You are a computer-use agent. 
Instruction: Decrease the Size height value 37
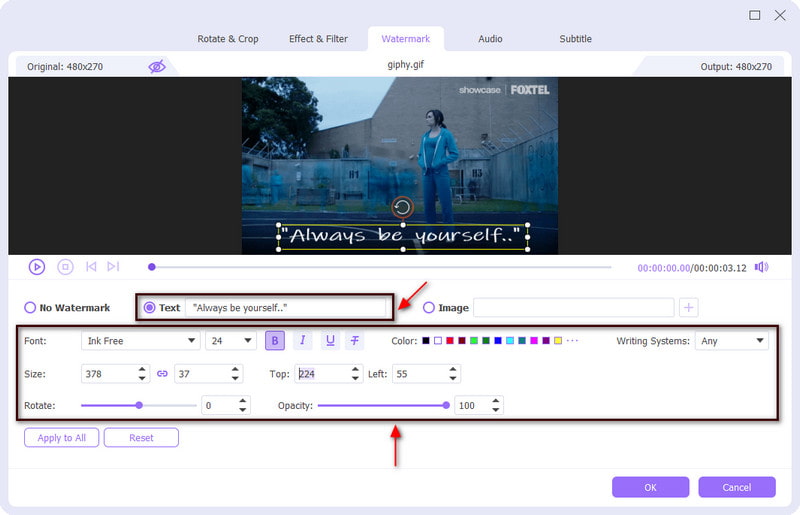(x=235, y=378)
